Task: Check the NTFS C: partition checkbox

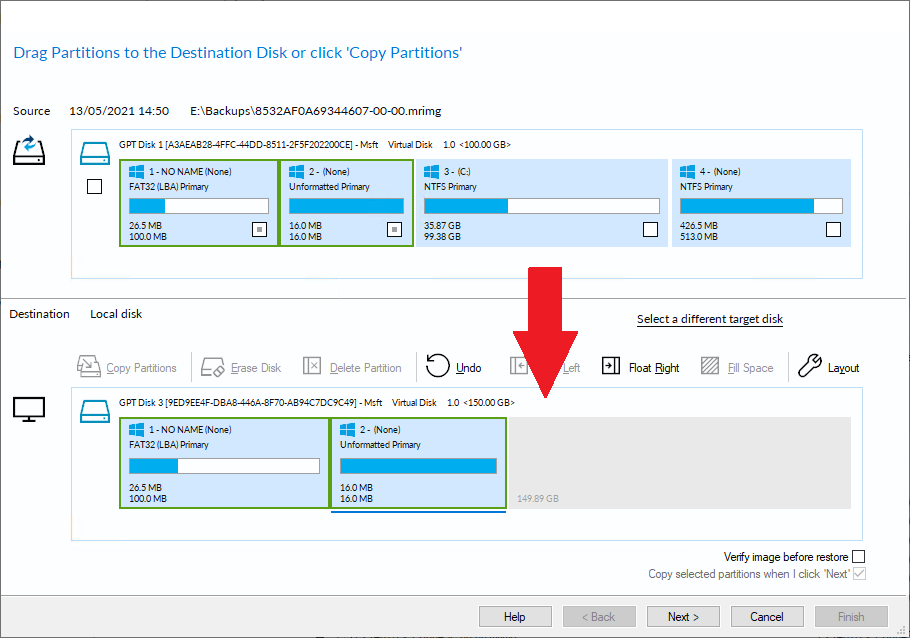Action: tap(650, 229)
